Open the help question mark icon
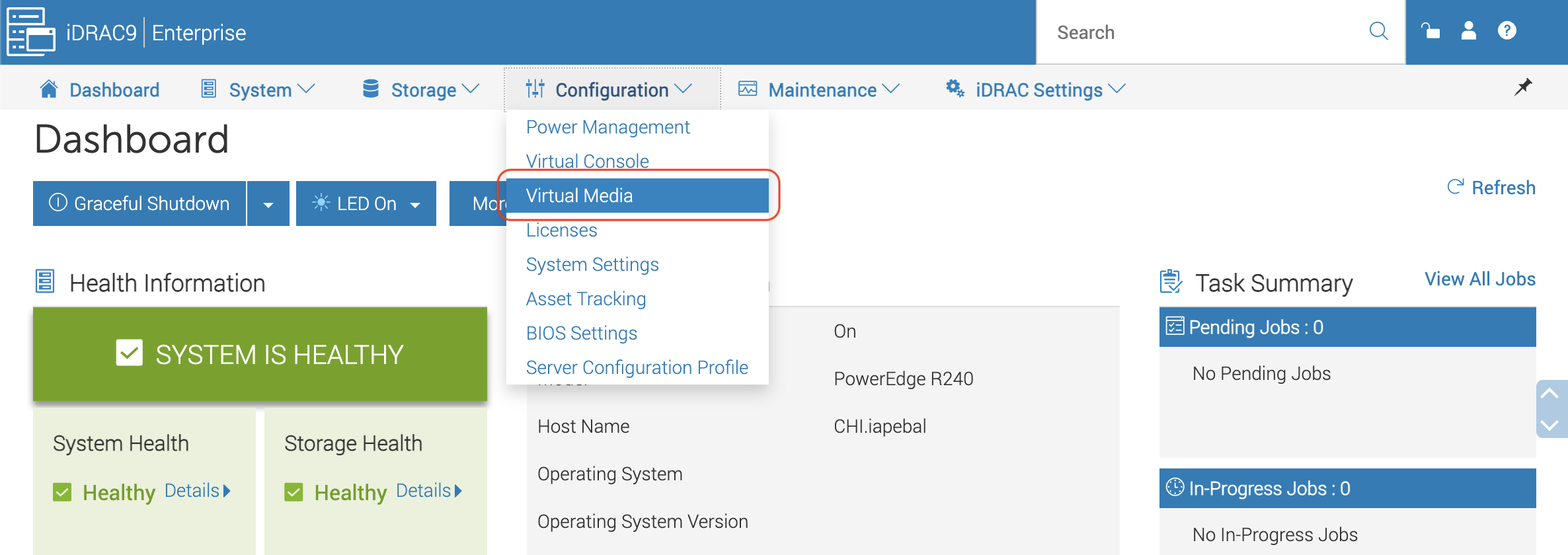The width and height of the screenshot is (1568, 555). 1507,31
